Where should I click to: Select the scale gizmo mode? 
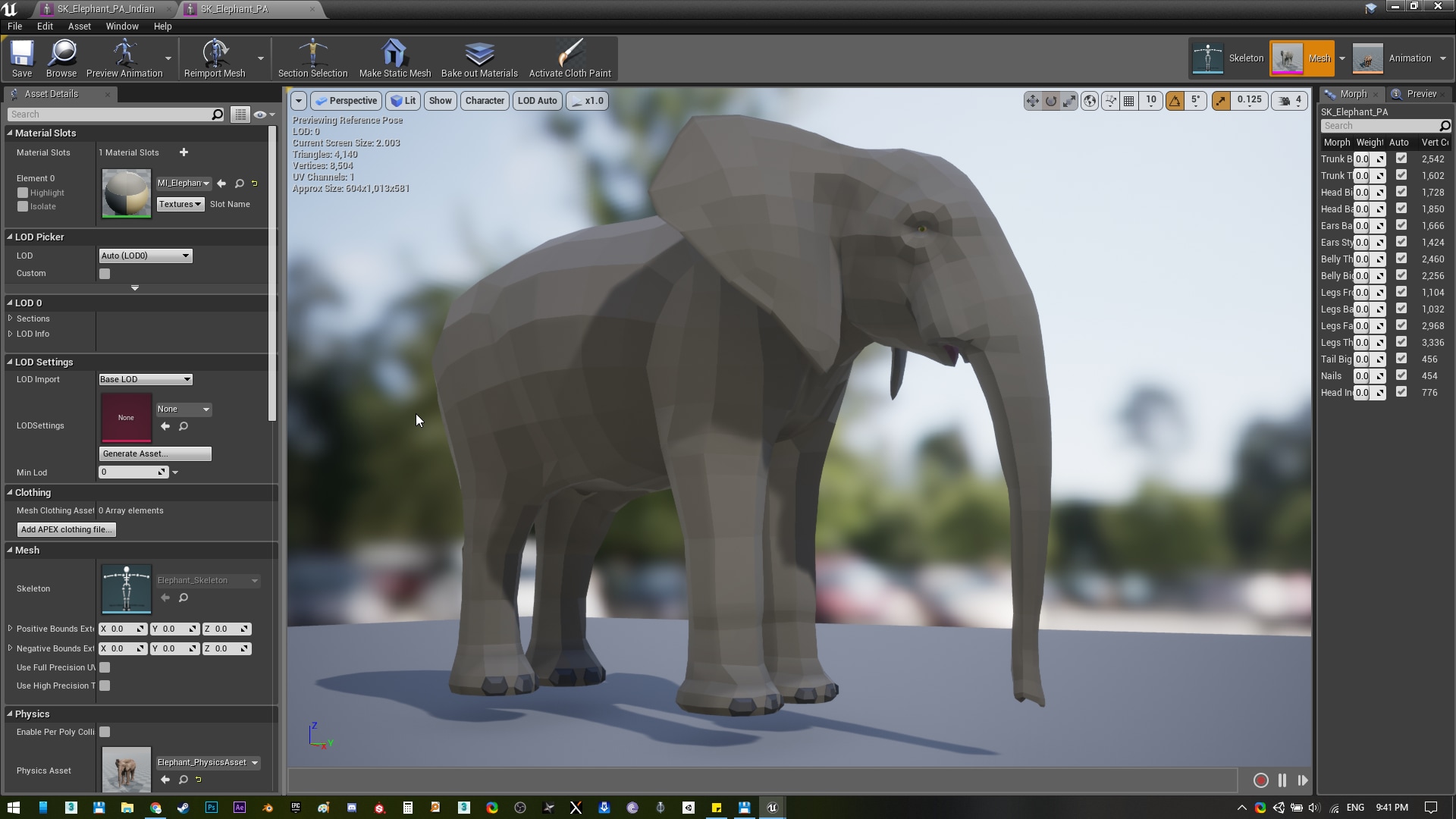click(1069, 101)
